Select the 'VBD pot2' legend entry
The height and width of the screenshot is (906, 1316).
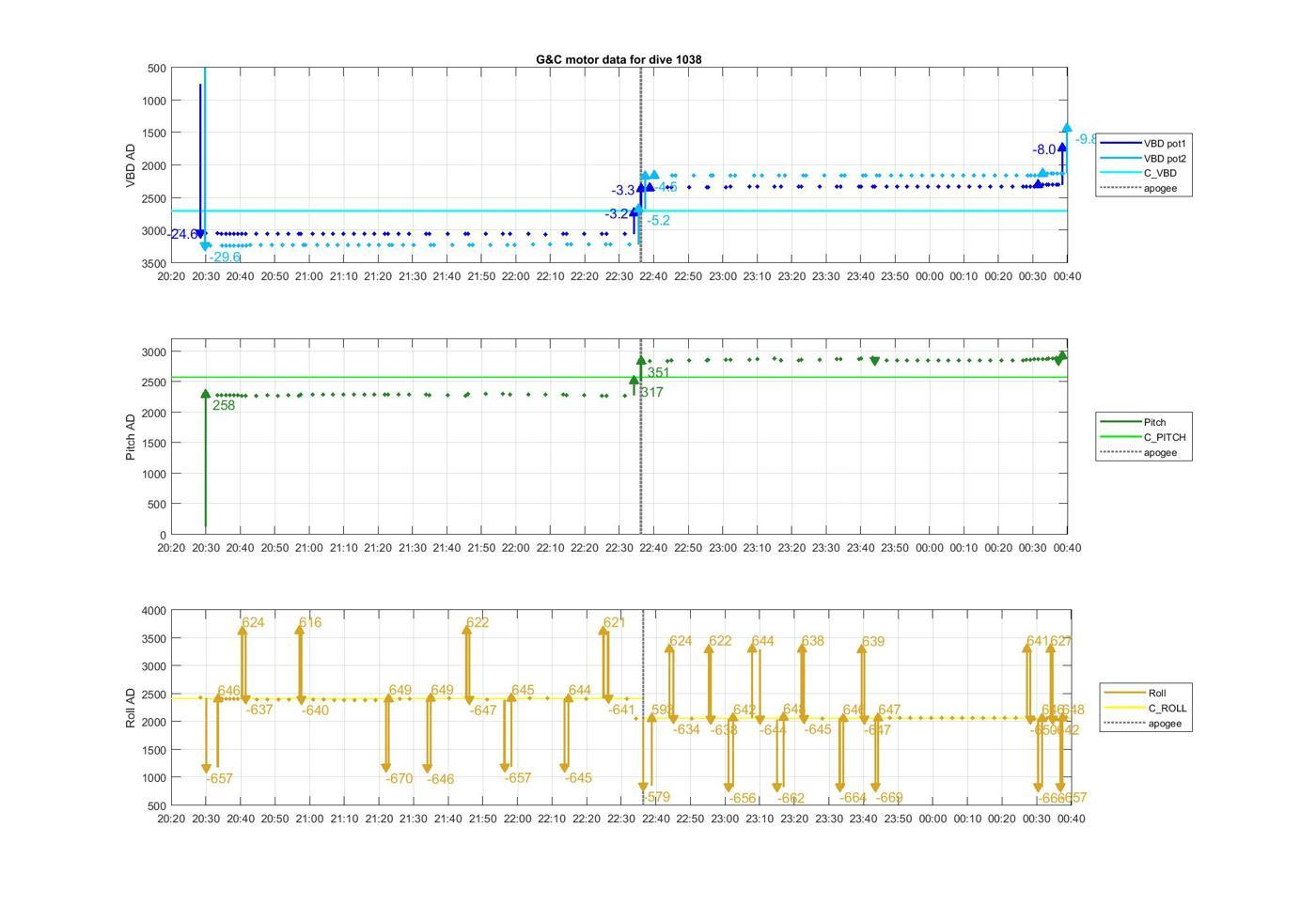click(1143, 159)
